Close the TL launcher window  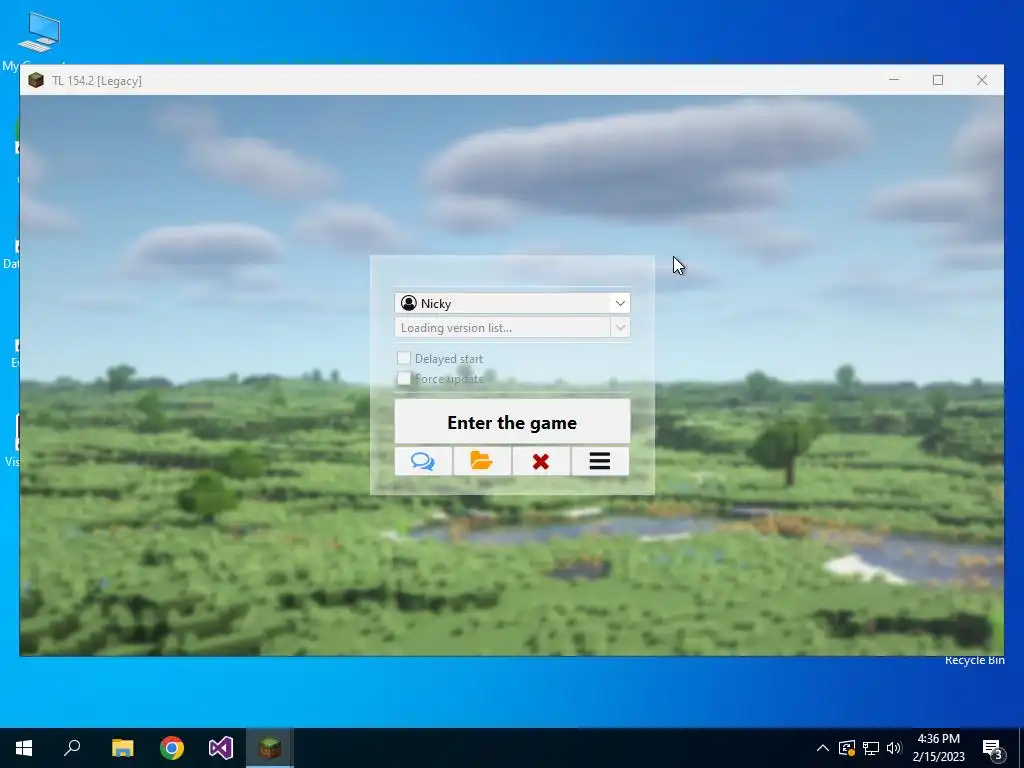coord(982,80)
